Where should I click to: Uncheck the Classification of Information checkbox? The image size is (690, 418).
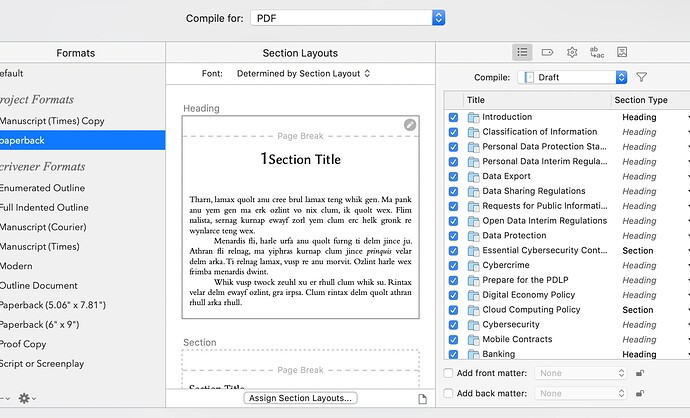(453, 132)
